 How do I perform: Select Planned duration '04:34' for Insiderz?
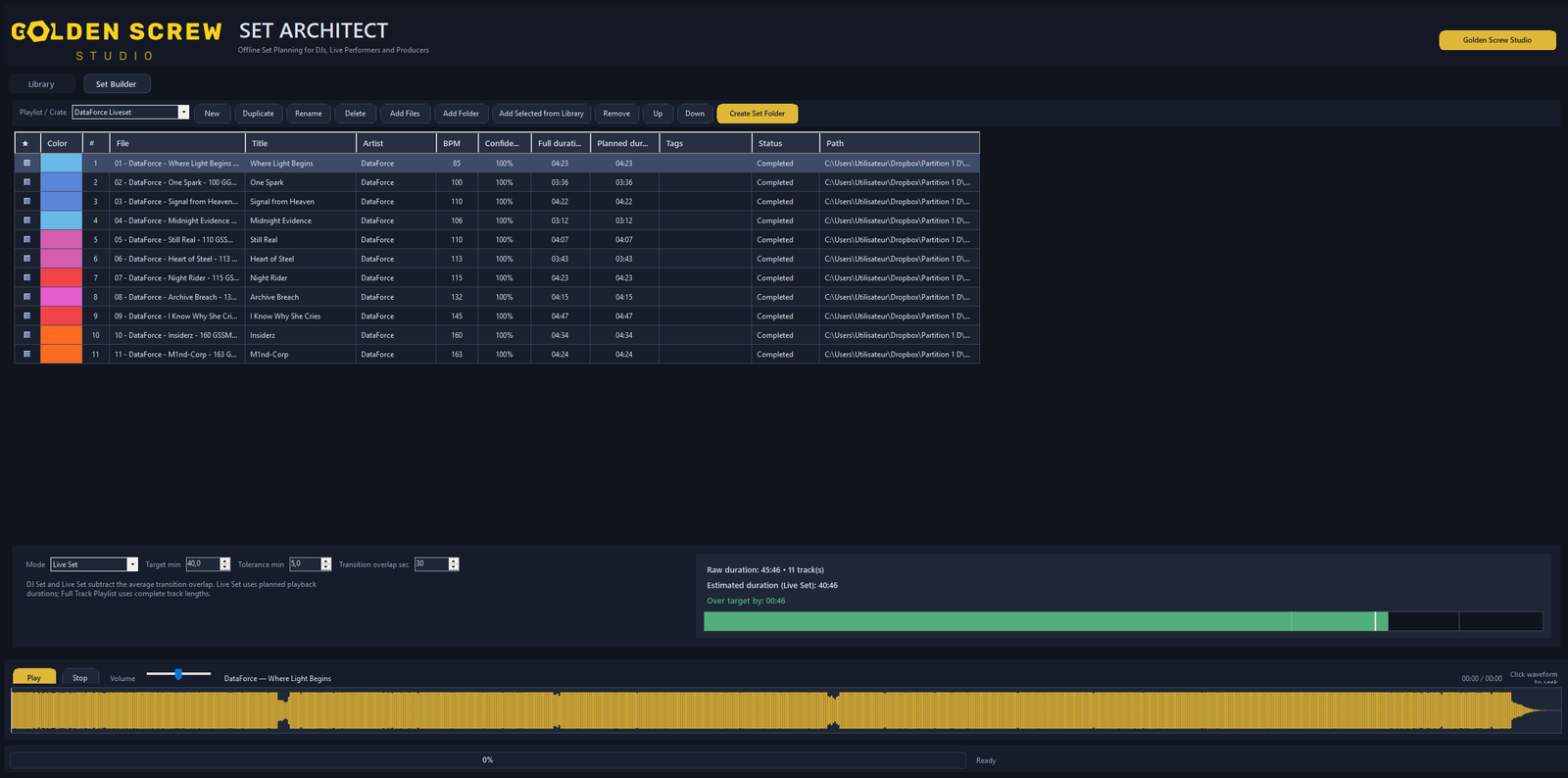(624, 335)
